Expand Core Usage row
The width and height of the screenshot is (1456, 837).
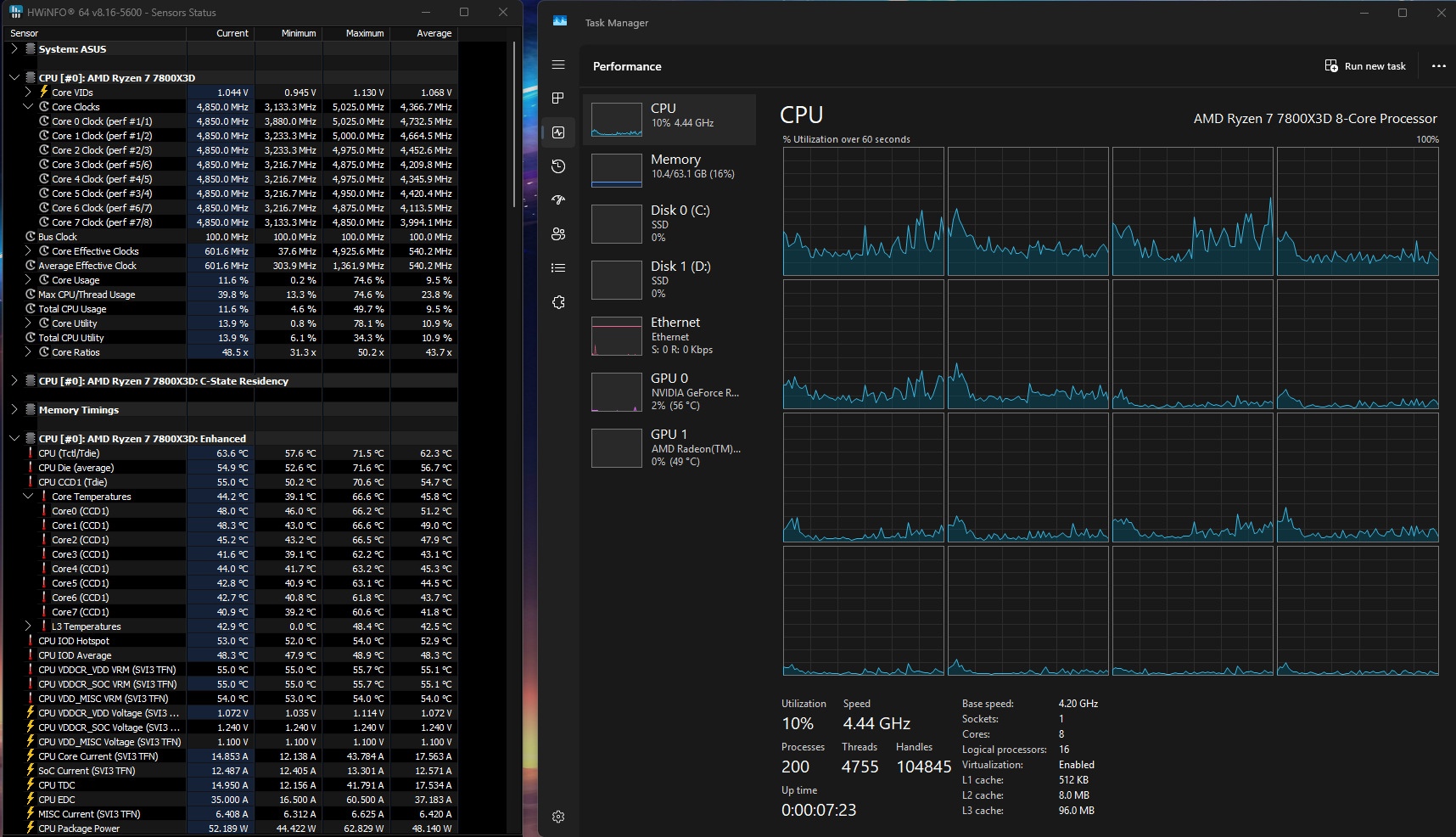pos(28,280)
